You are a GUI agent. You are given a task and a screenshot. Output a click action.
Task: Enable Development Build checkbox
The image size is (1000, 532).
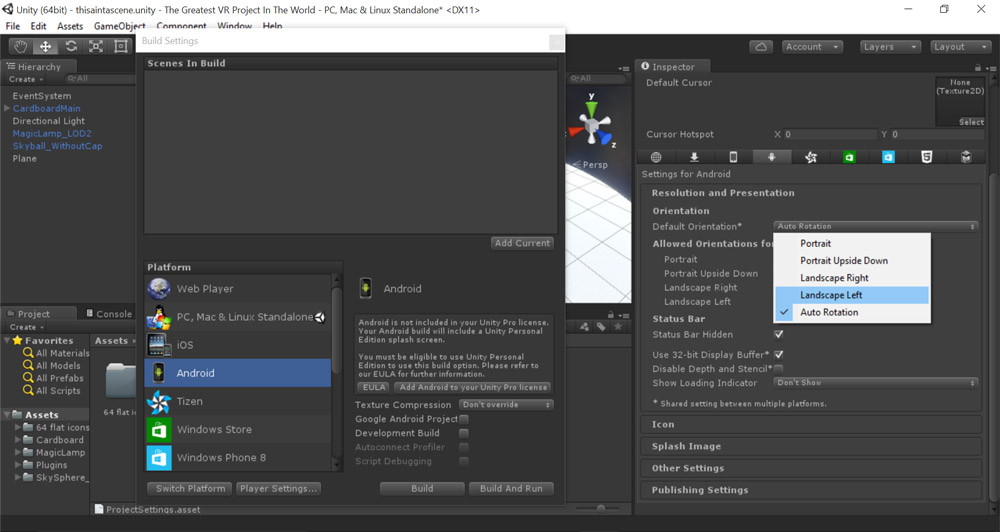[464, 433]
